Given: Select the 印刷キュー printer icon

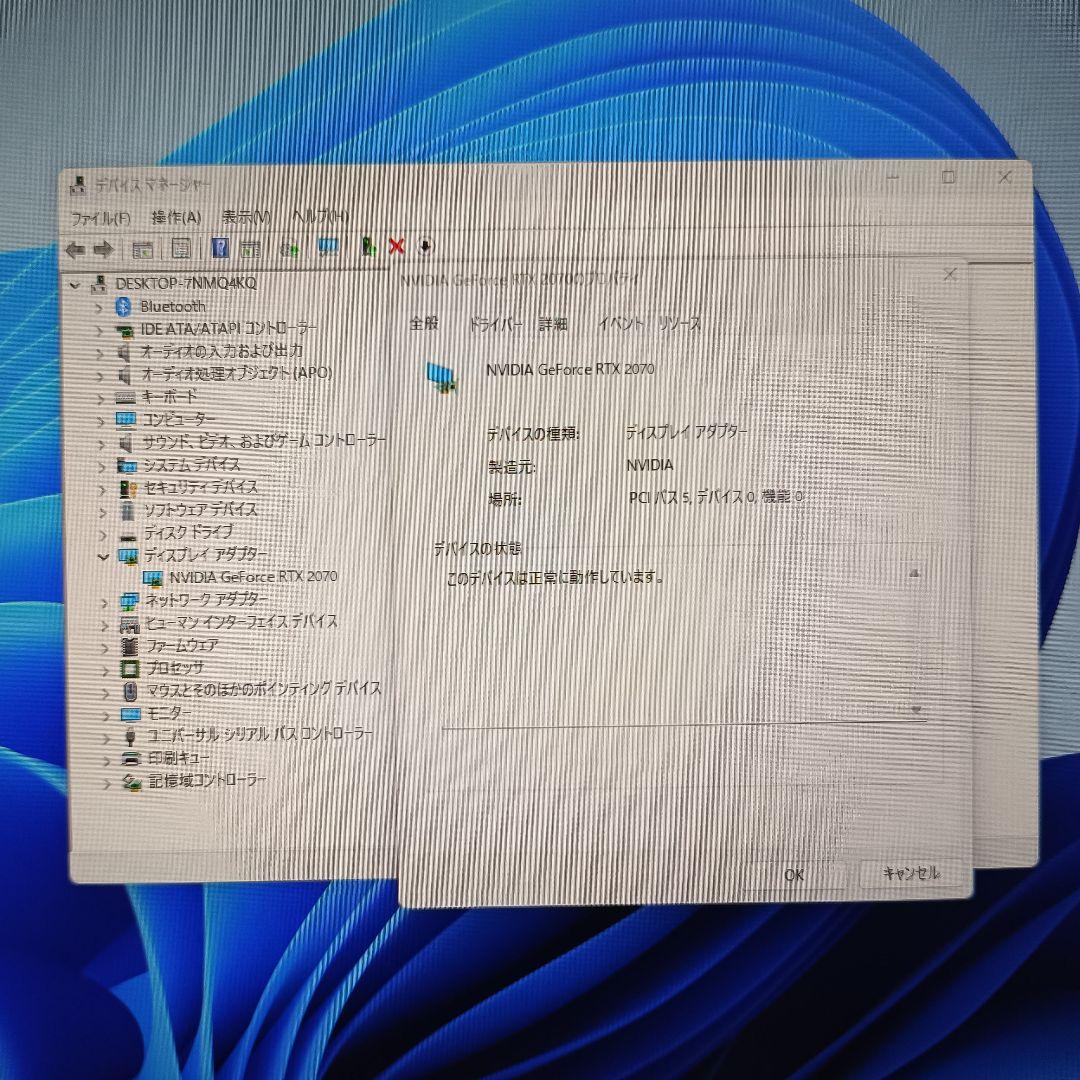Looking at the screenshot, I should tap(131, 758).
